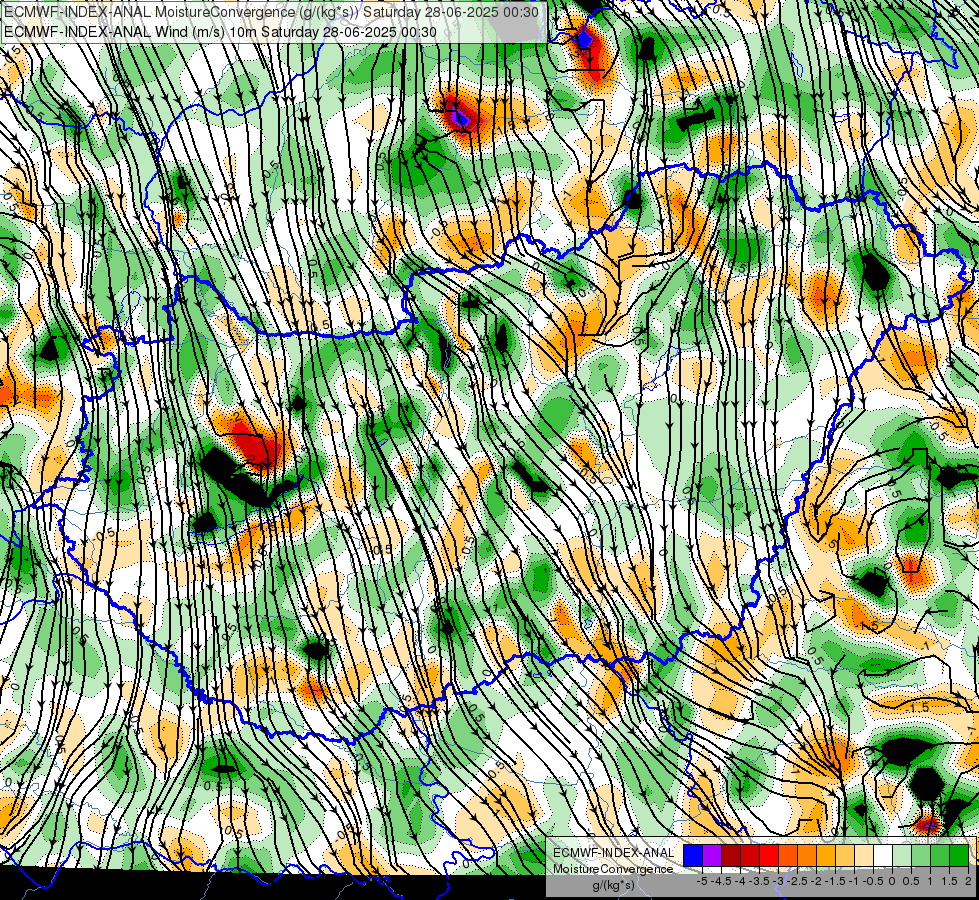The width and height of the screenshot is (979, 900).
Task: Click the 'Wind (m/s) 10m' title line
Action: coord(220,31)
